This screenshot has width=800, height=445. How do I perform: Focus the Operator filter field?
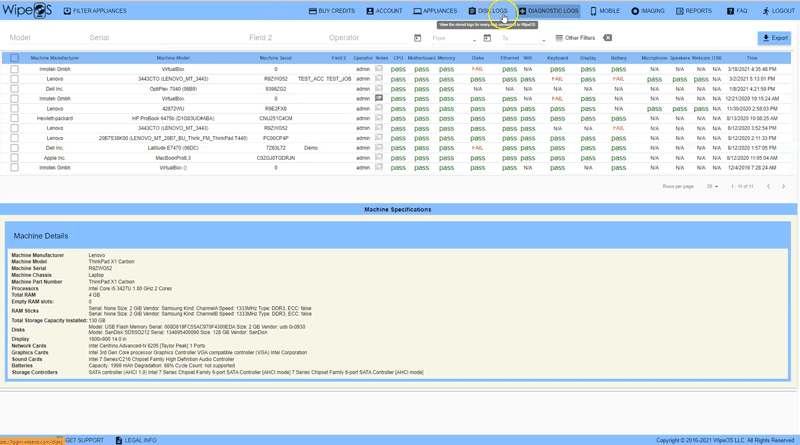(364, 38)
